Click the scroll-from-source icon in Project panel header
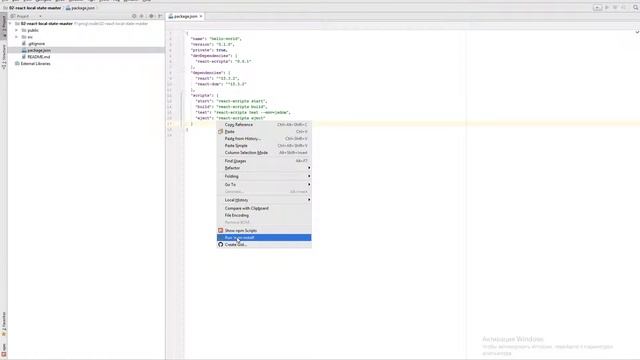Viewport: 640px width, 360px height. point(134,16)
